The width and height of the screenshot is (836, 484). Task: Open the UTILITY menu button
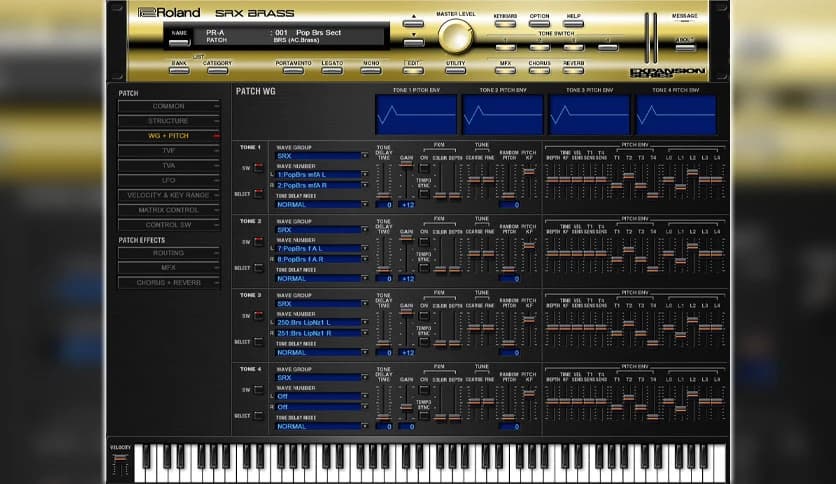[455, 70]
